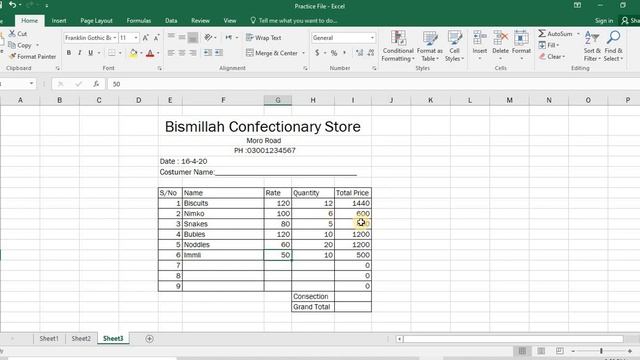This screenshot has height=360, width=640.
Task: Click Merge & Center button
Action: pyautogui.click(x=272, y=53)
